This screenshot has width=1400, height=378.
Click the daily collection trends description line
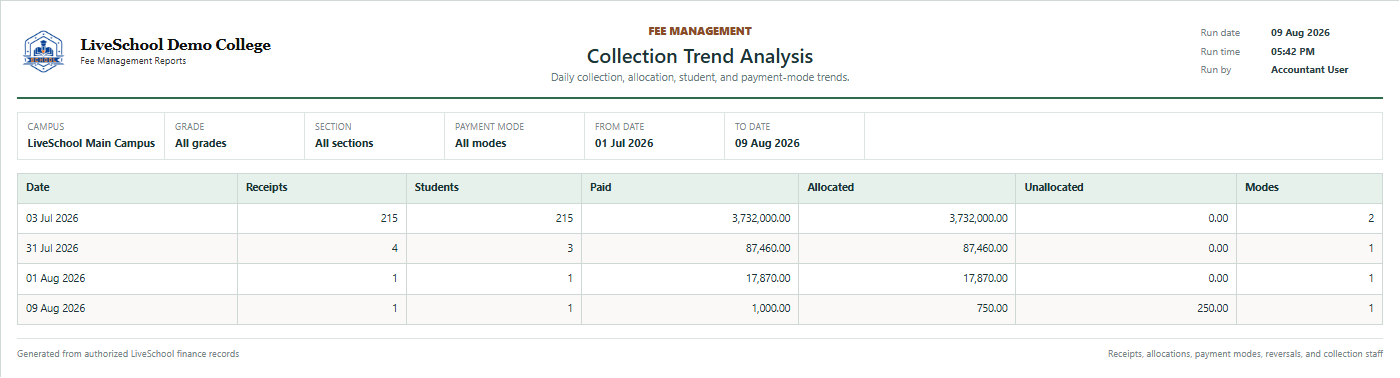pos(700,77)
